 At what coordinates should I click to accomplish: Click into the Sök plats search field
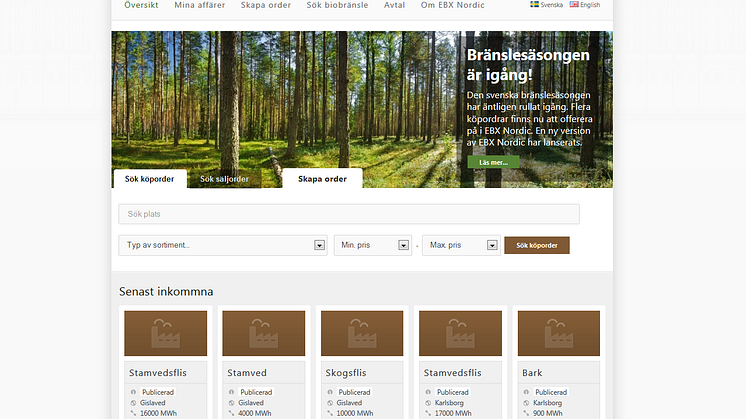coord(349,214)
